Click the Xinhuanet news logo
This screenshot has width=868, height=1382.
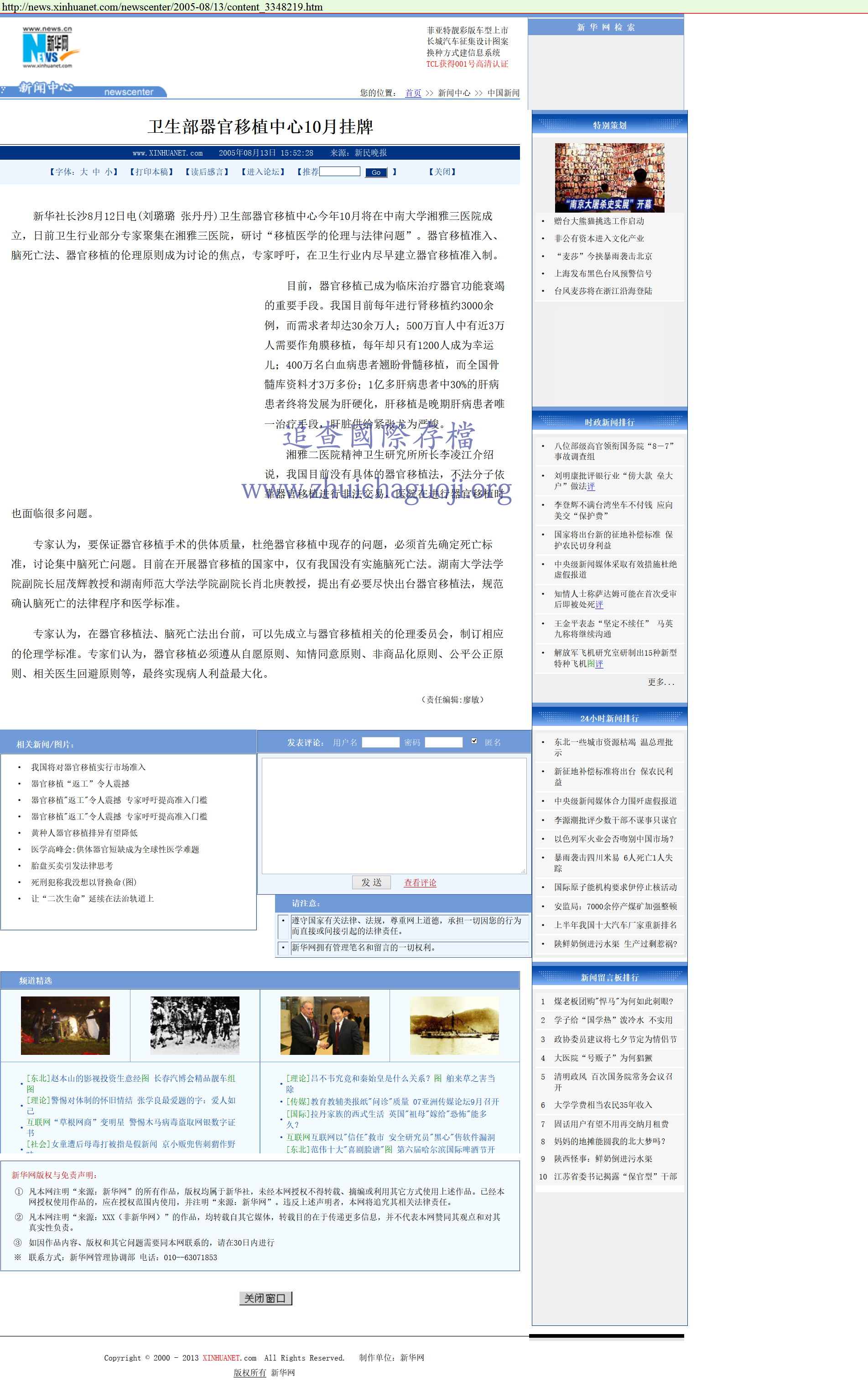tap(49, 47)
